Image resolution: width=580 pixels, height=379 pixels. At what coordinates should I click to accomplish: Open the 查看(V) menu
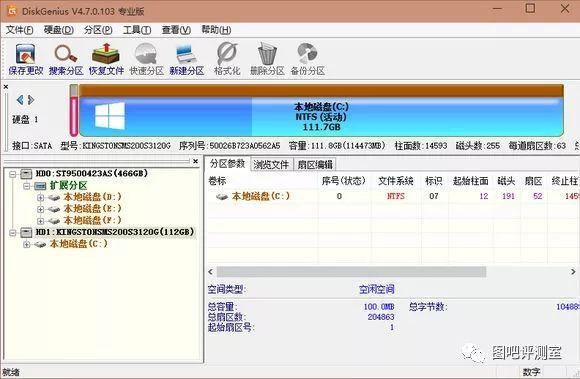pyautogui.click(x=176, y=30)
